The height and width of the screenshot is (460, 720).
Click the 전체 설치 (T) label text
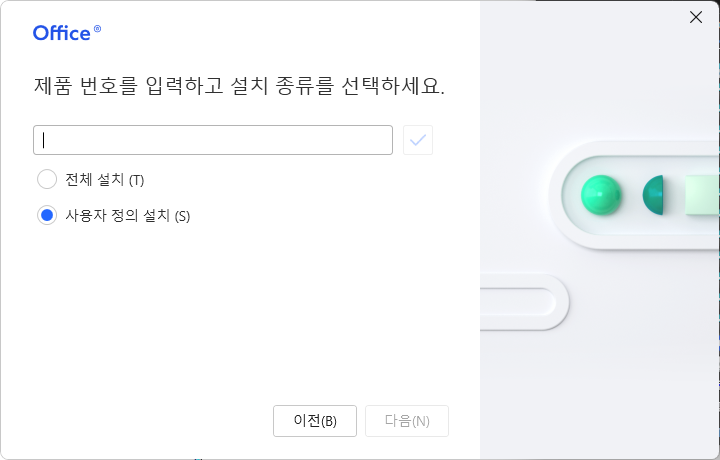click(x=105, y=180)
